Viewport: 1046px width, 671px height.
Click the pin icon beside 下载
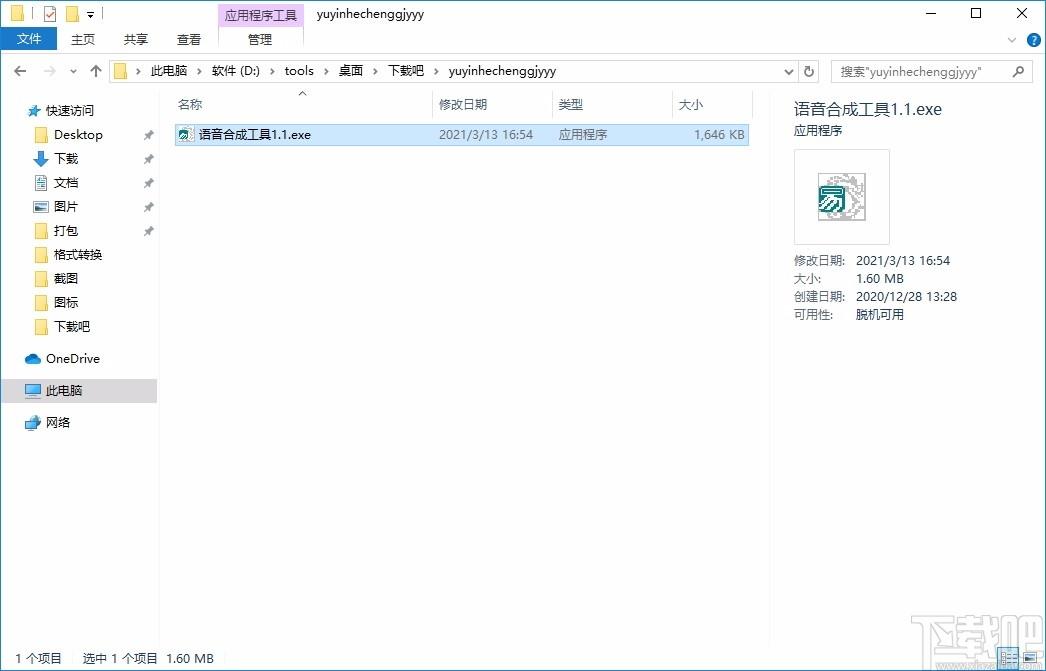(x=148, y=159)
